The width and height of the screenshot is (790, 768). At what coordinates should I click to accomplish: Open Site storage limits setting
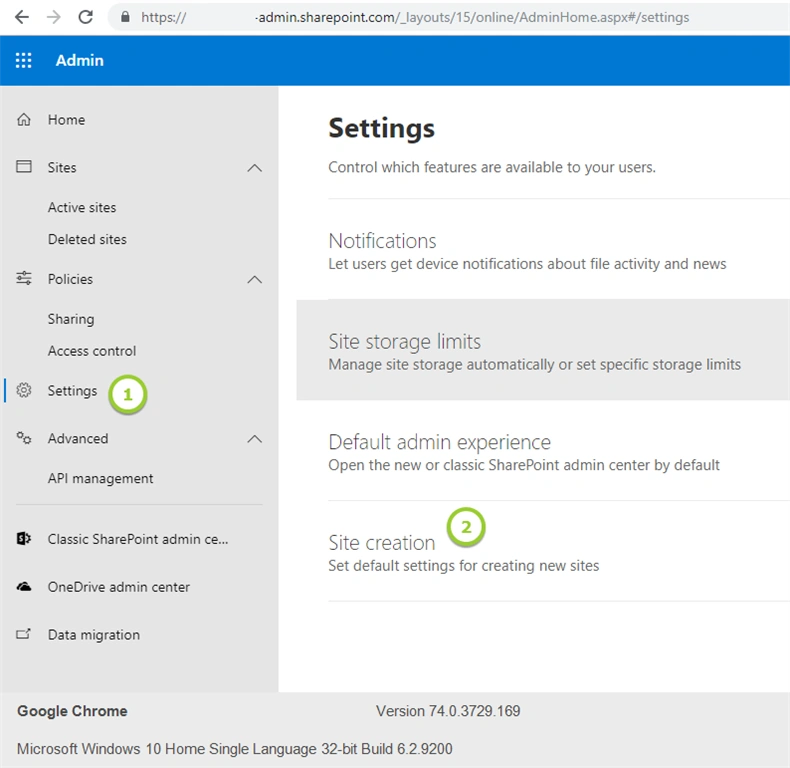pos(543,350)
